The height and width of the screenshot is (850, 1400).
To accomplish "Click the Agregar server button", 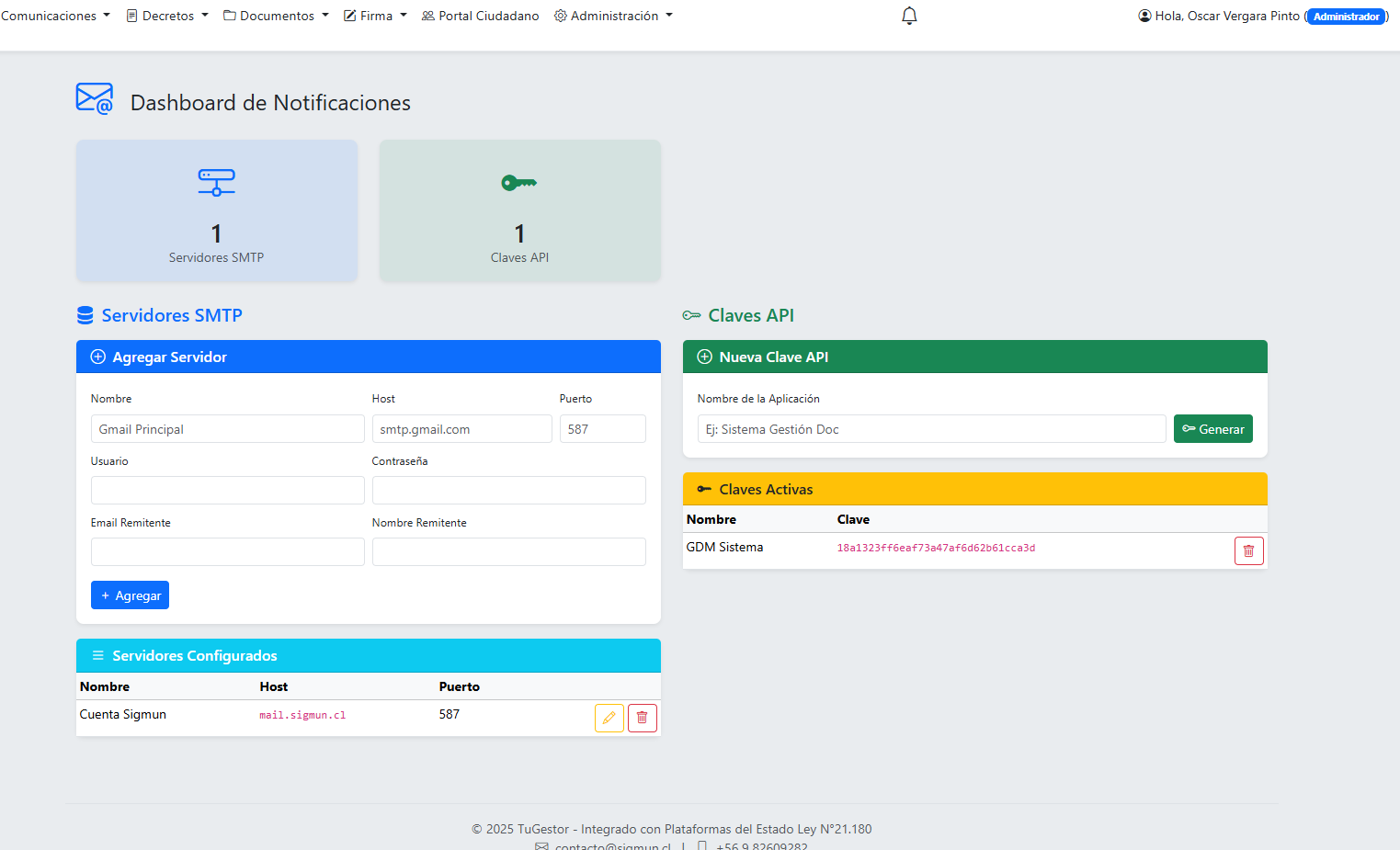I will pyautogui.click(x=130, y=595).
